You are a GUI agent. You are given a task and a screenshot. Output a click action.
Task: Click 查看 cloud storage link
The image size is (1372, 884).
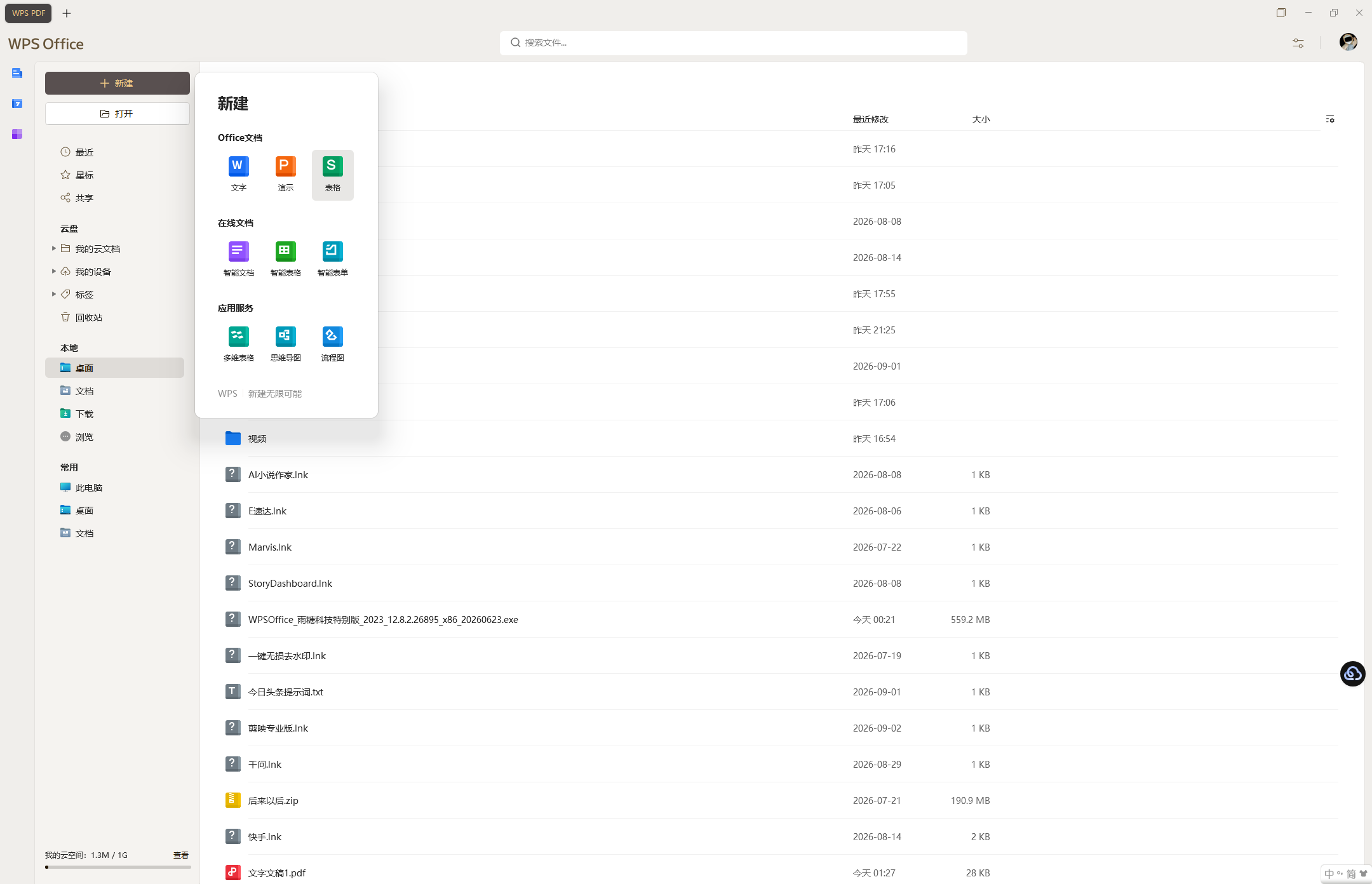point(181,855)
